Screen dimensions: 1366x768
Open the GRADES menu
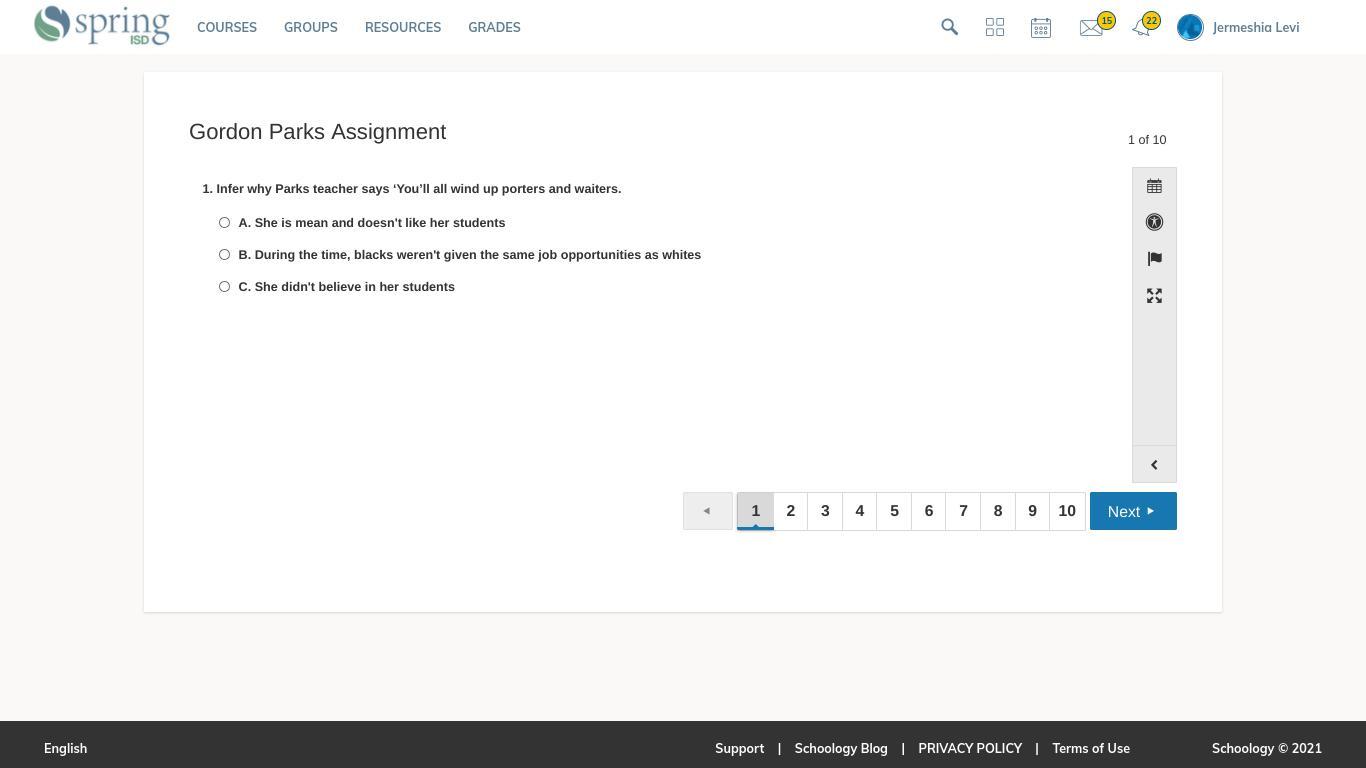[494, 27]
